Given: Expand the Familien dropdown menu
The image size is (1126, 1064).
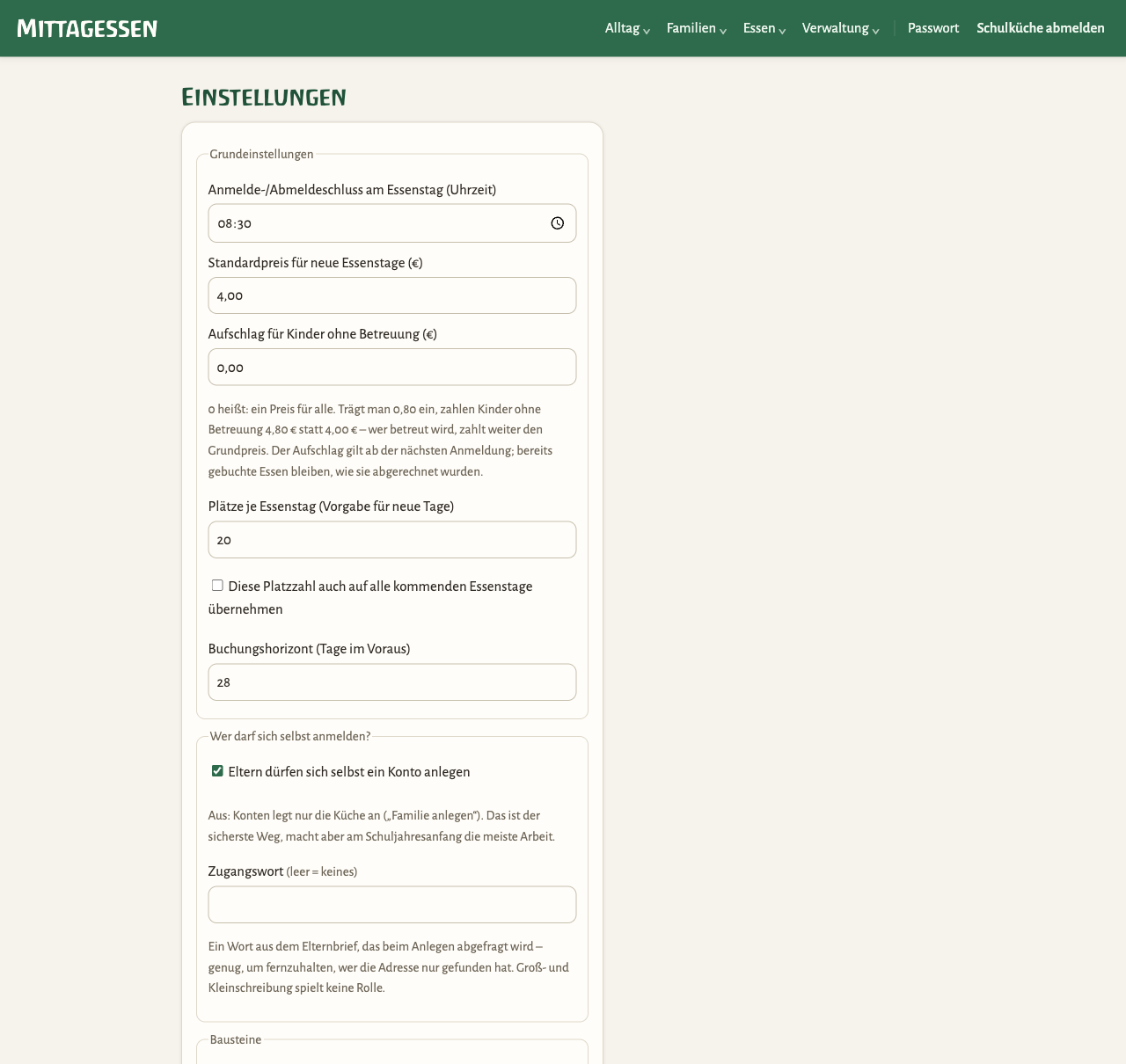Looking at the screenshot, I should point(696,28).
